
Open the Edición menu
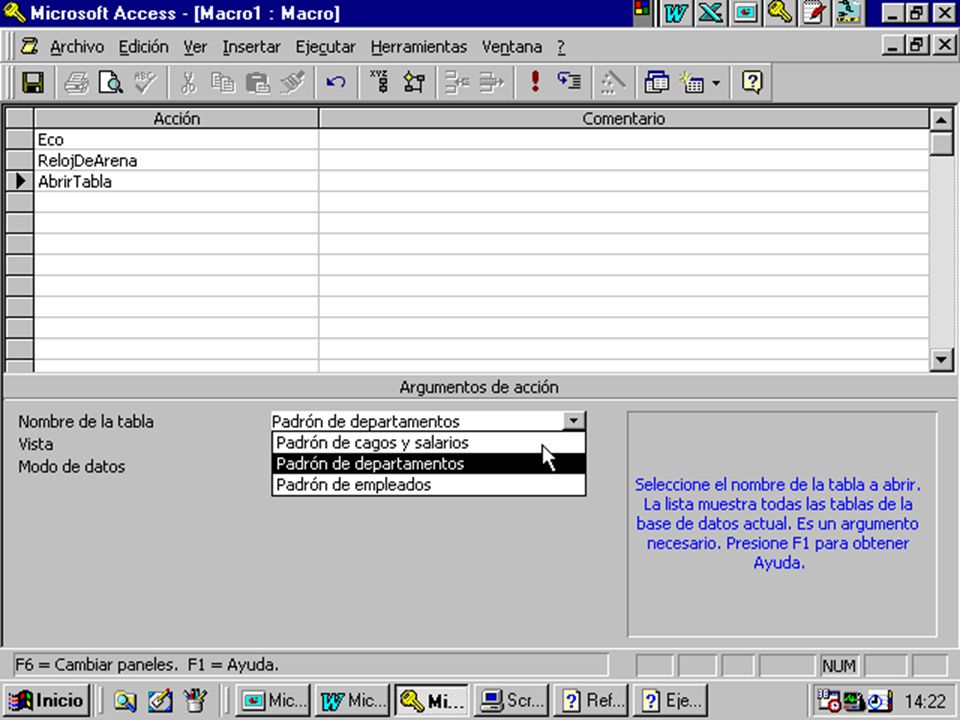(143, 47)
